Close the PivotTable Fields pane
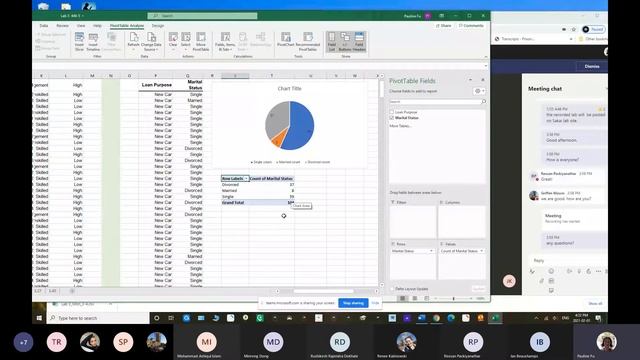 coord(482,80)
